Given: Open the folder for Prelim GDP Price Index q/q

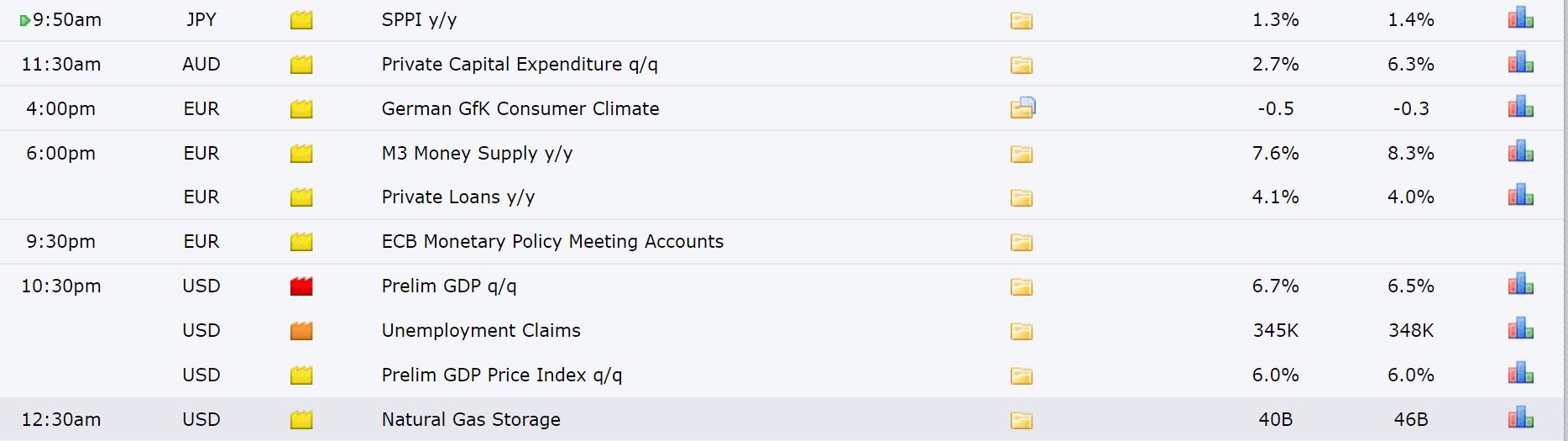Looking at the screenshot, I should 1022,375.
